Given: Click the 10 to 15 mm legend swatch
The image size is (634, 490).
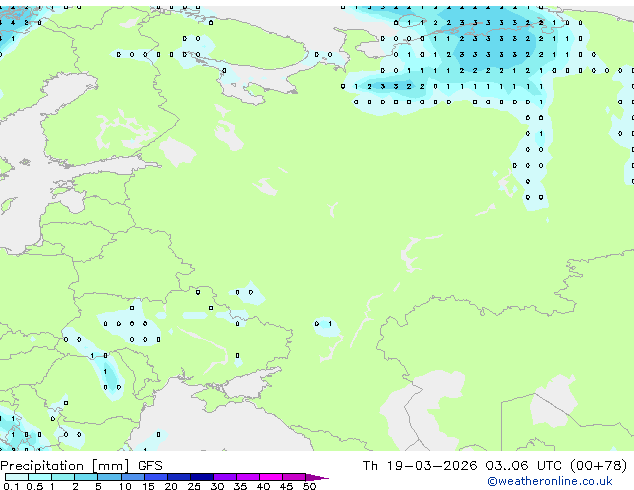Looking at the screenshot, I should coord(133,477).
